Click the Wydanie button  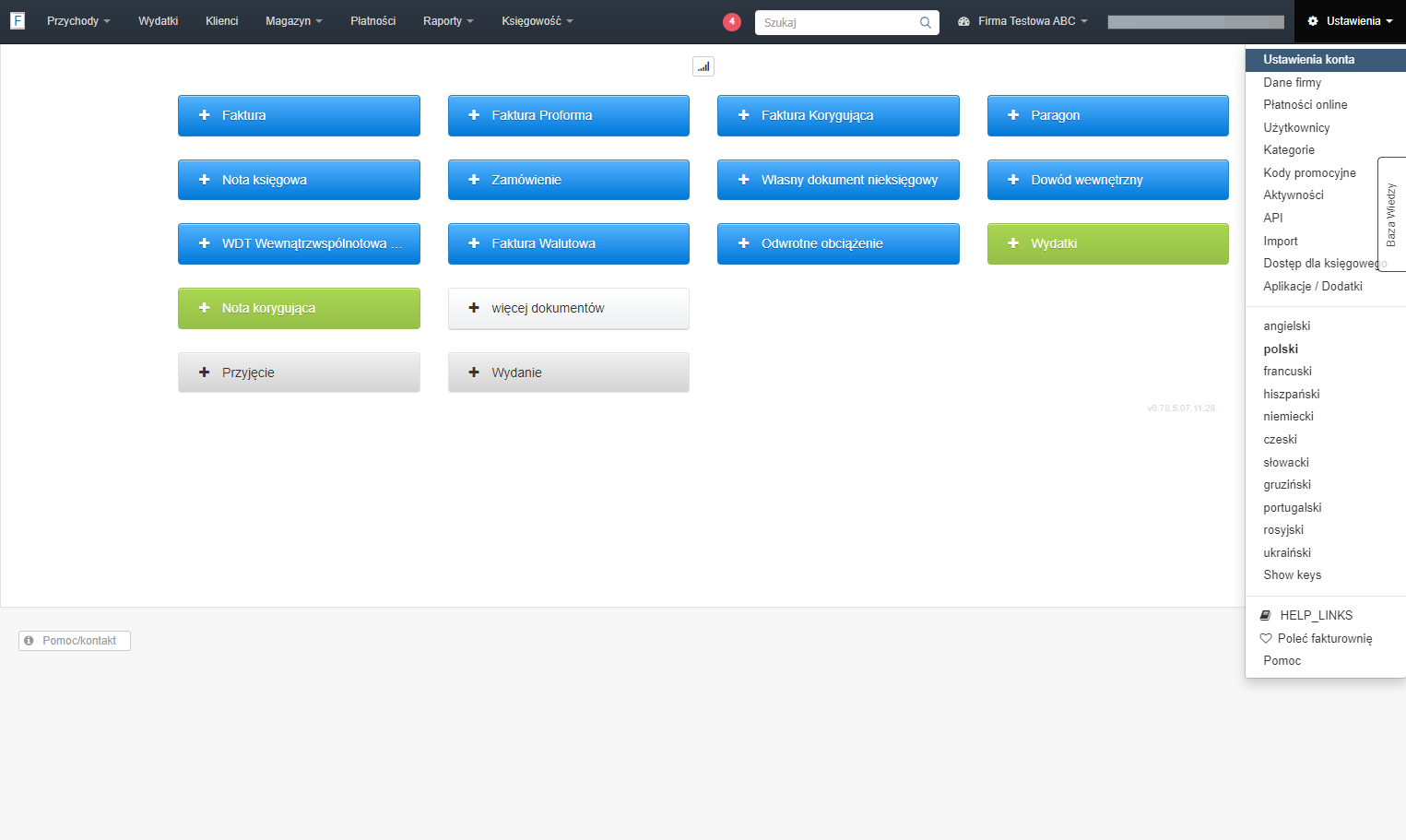(x=569, y=373)
